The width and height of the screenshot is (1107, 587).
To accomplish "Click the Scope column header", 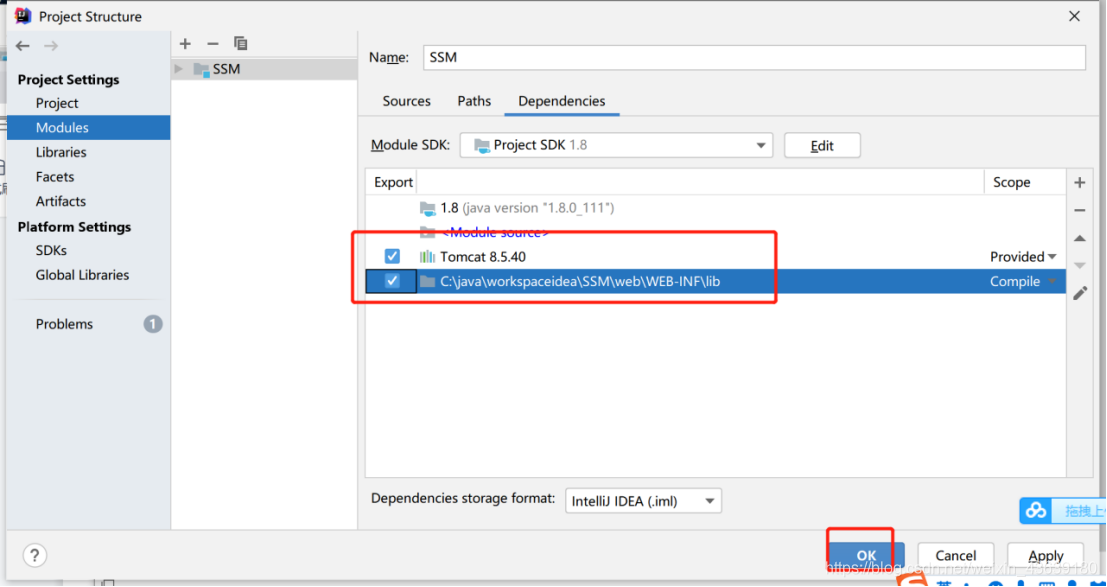I will tap(1024, 182).
